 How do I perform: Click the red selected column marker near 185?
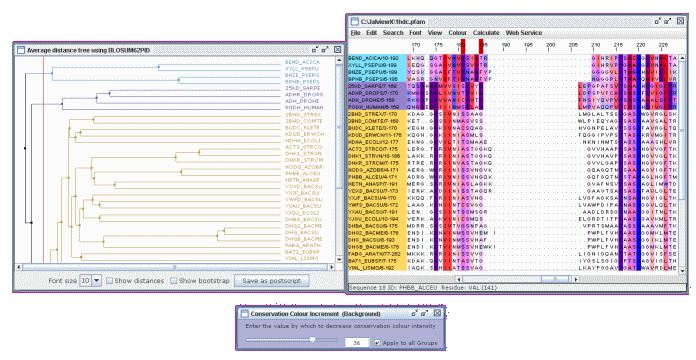pyautogui.click(x=481, y=46)
